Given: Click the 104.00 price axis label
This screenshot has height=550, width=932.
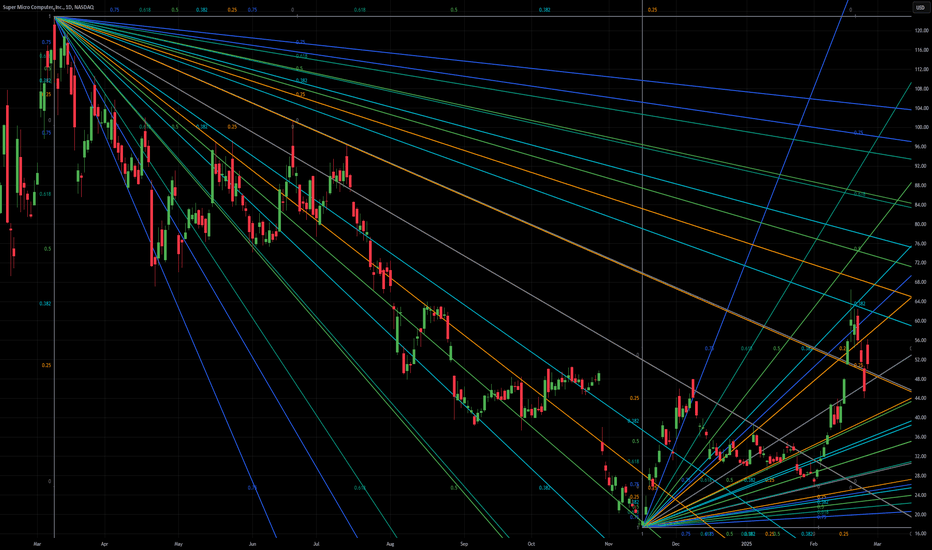Looking at the screenshot, I should 922,108.
